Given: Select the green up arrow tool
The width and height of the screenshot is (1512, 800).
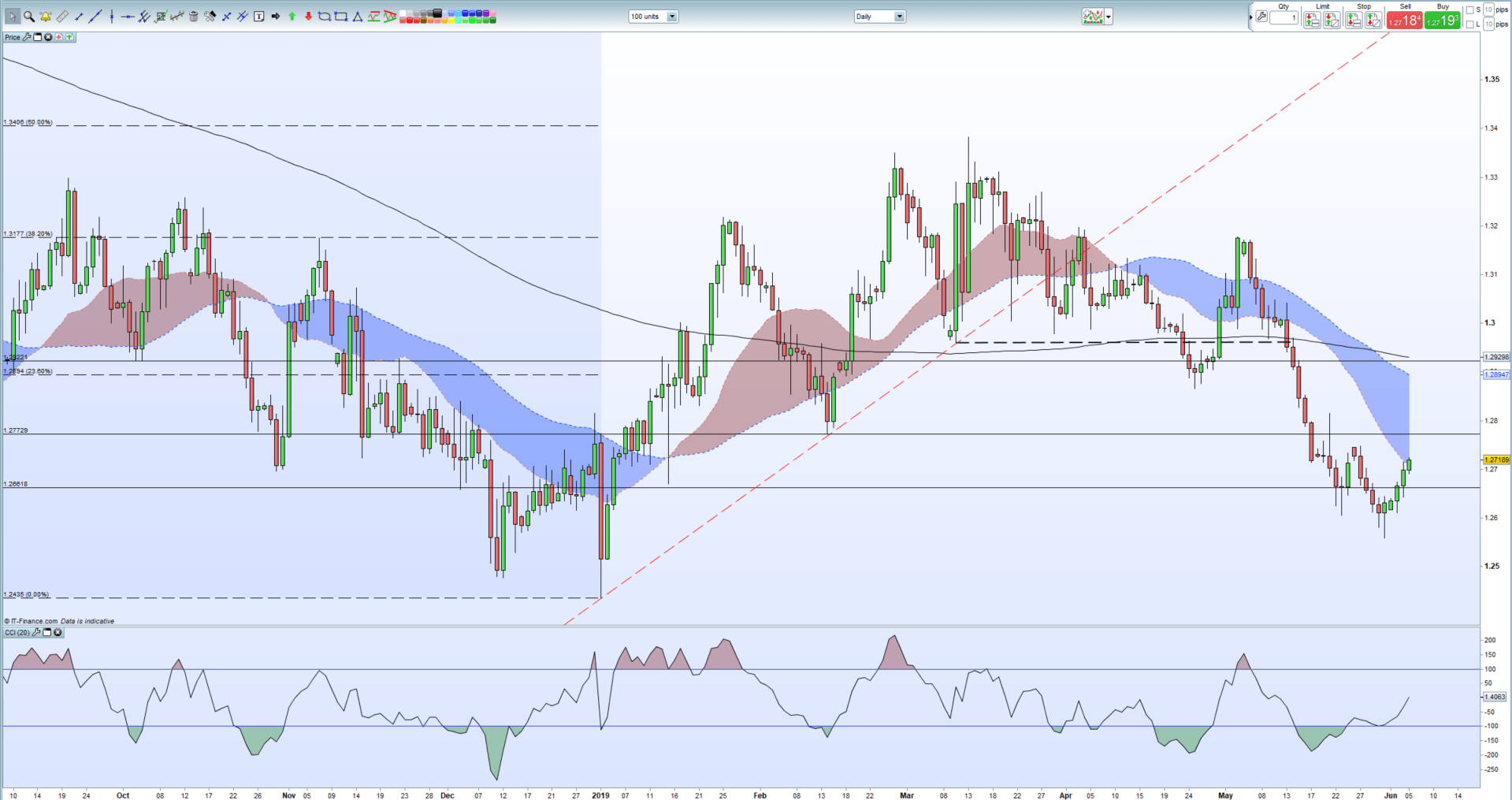Looking at the screenshot, I should click(292, 17).
